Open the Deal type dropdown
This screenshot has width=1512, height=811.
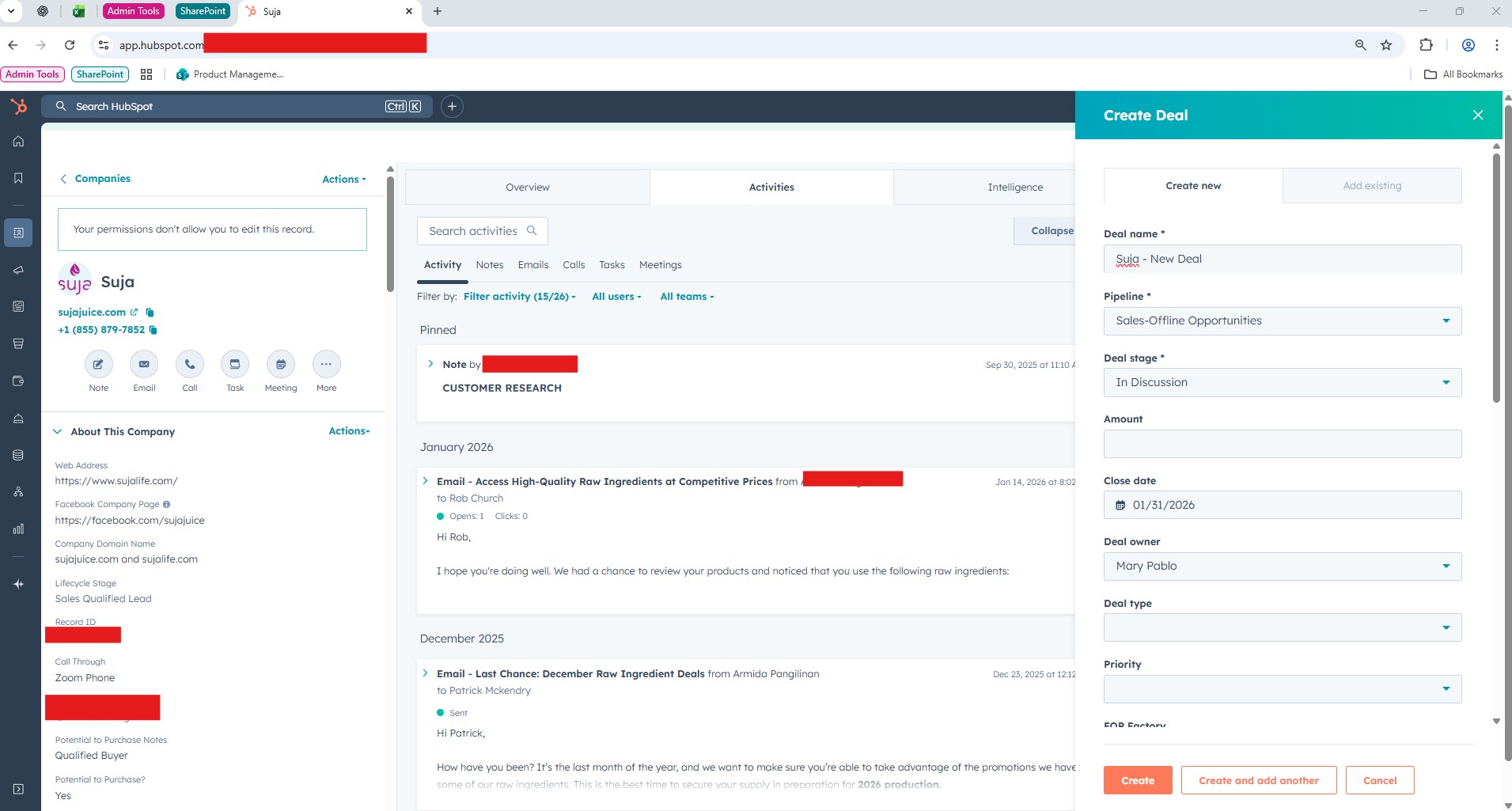pos(1283,627)
